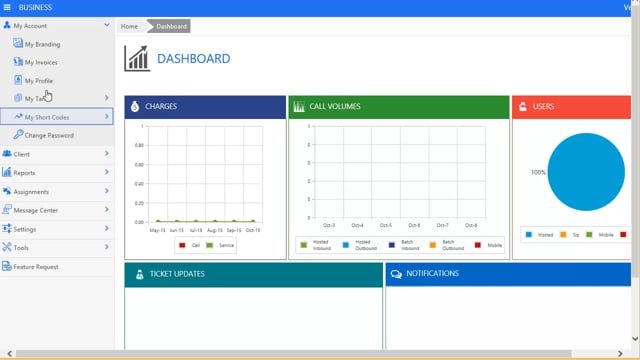Click the Change Password key icon
Viewport: 640px width, 360px height.
click(x=18, y=134)
